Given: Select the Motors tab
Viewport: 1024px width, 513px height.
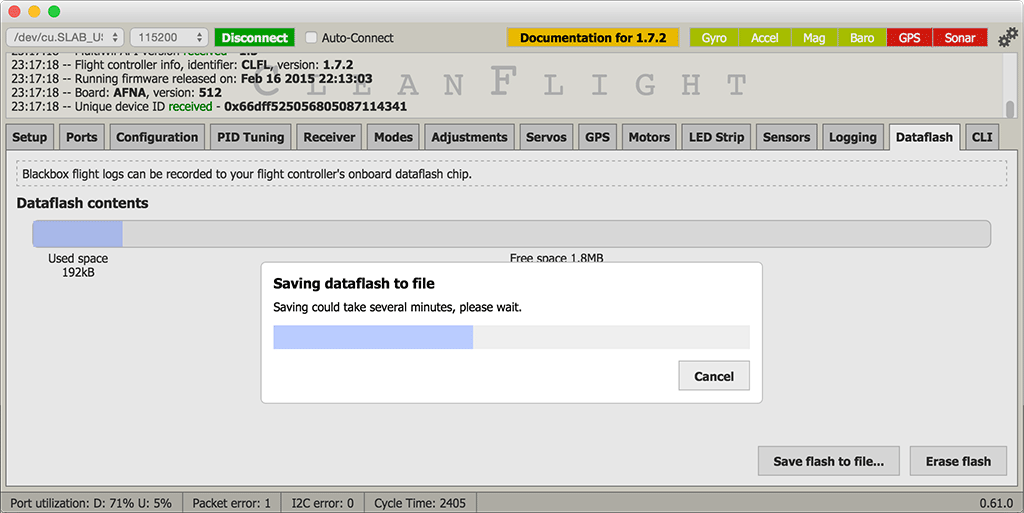Looking at the screenshot, I should (x=649, y=137).
